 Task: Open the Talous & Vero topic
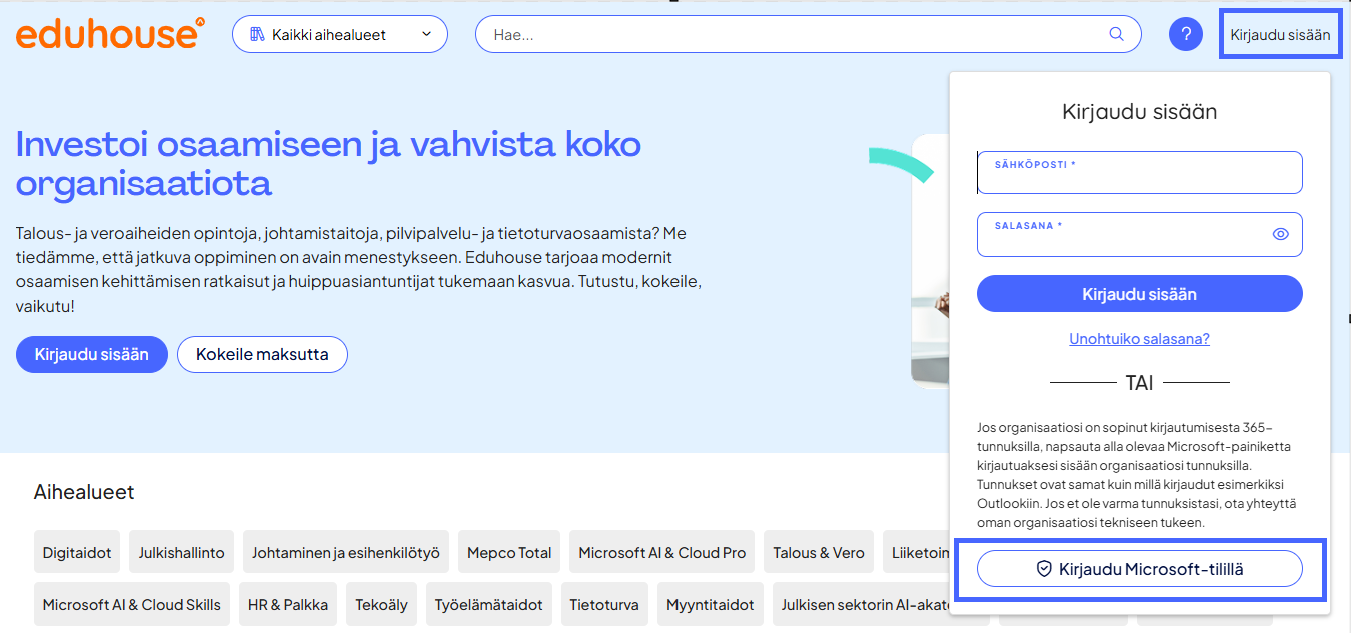pyautogui.click(x=819, y=552)
